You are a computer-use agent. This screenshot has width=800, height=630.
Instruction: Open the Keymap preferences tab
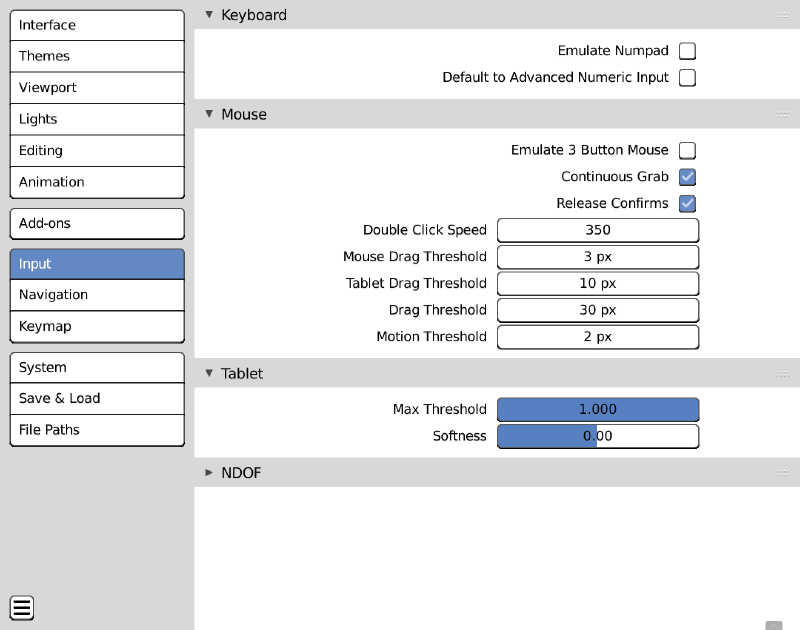pos(97,326)
